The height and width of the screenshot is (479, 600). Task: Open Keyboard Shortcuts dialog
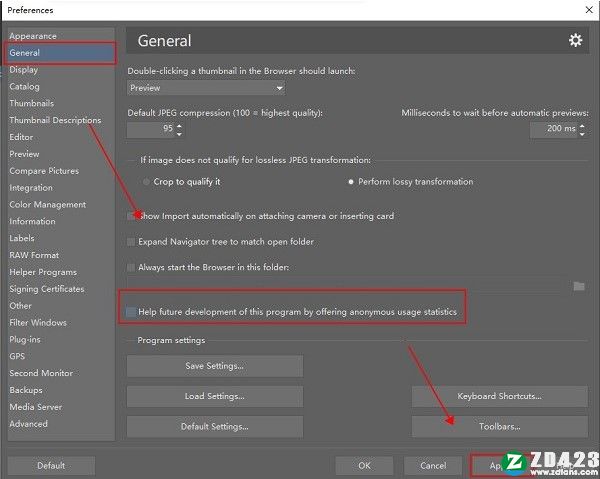coord(499,396)
